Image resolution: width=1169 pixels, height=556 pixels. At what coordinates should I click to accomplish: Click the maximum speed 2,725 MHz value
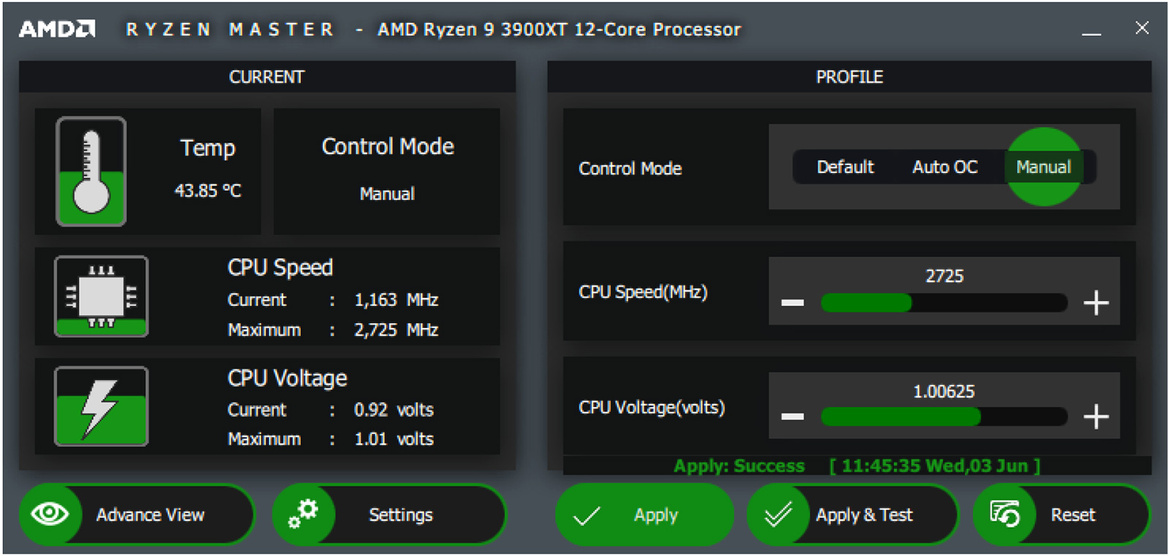(x=396, y=329)
